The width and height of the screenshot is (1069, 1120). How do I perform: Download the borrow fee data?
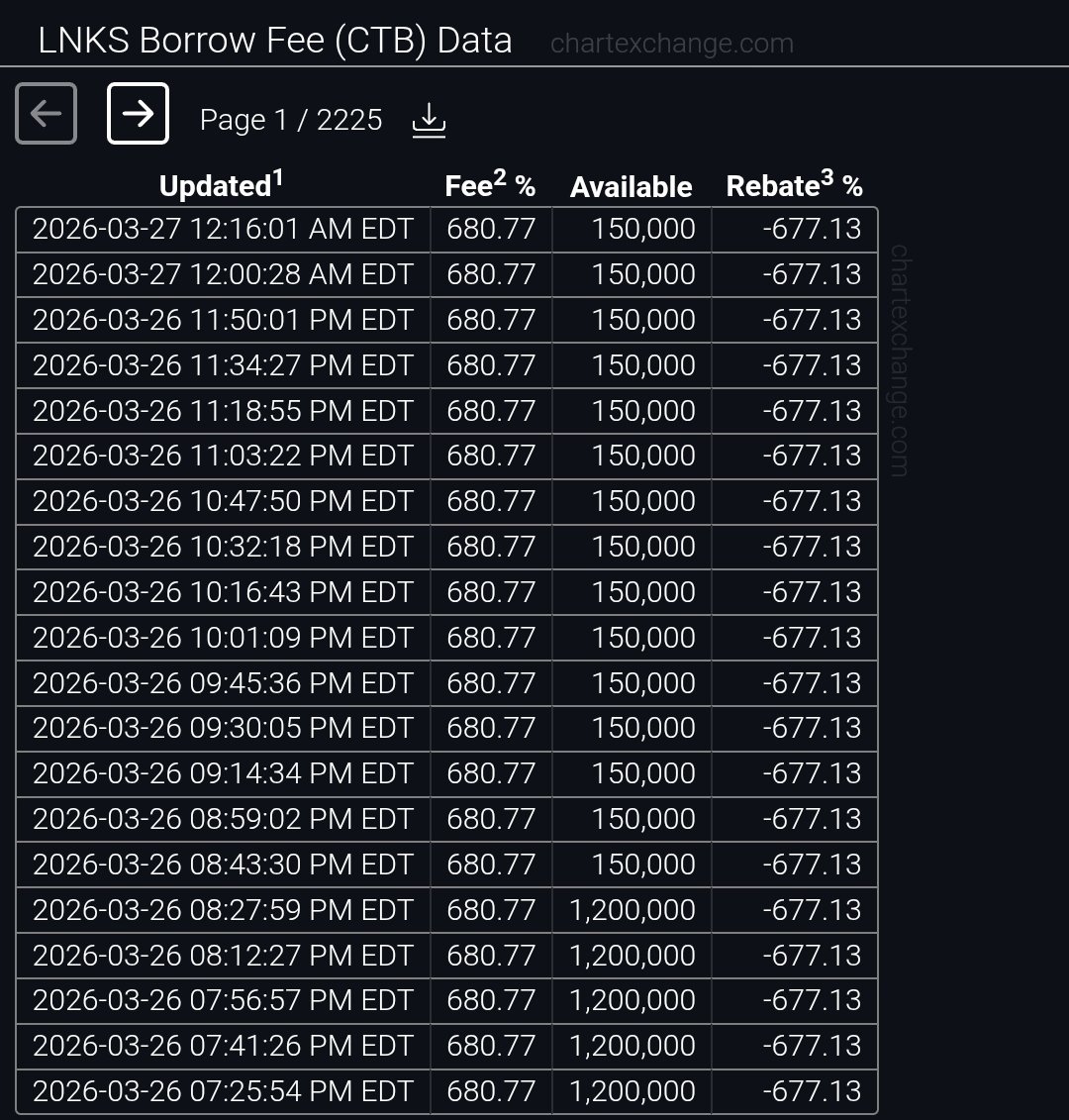[430, 120]
